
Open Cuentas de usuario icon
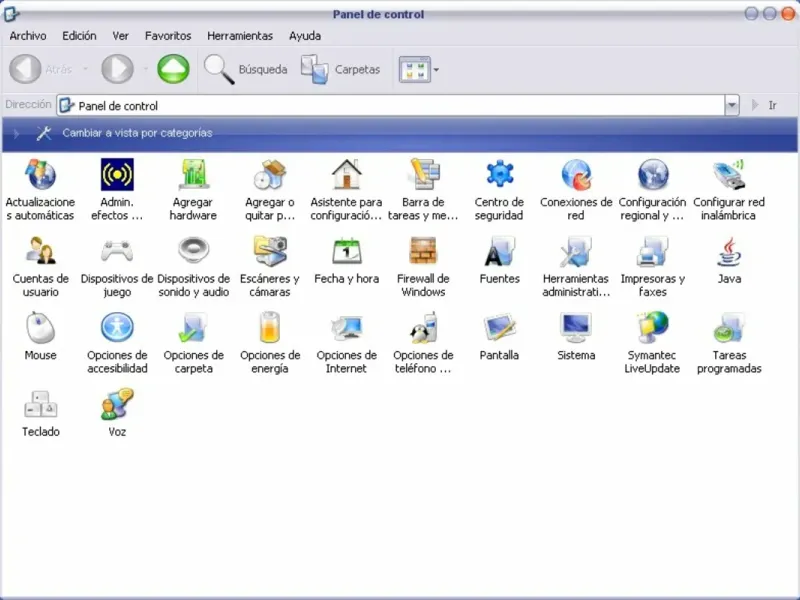[x=41, y=252]
